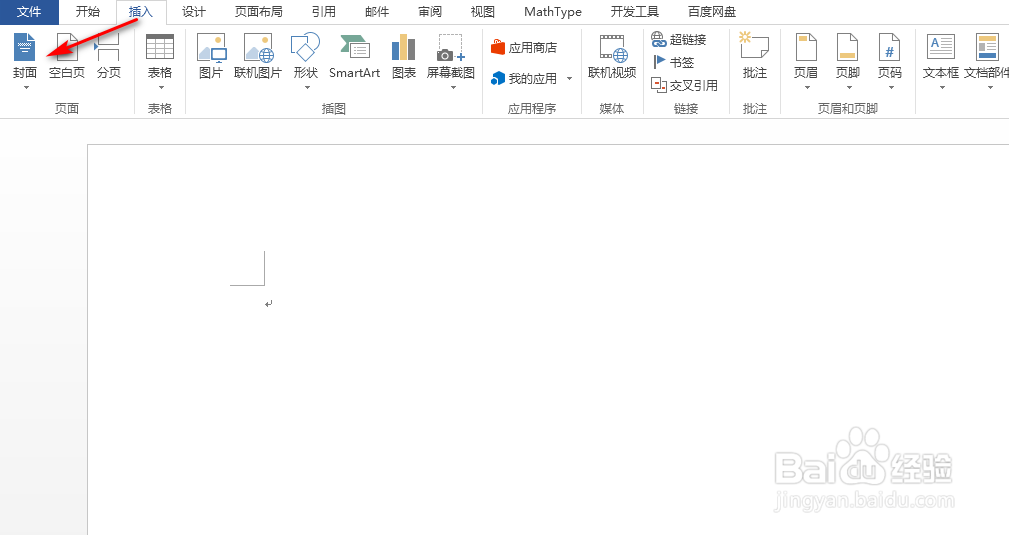This screenshot has width=1009, height=535.
Task: Expand the Shapes dropdown arrow
Action: coord(307,88)
